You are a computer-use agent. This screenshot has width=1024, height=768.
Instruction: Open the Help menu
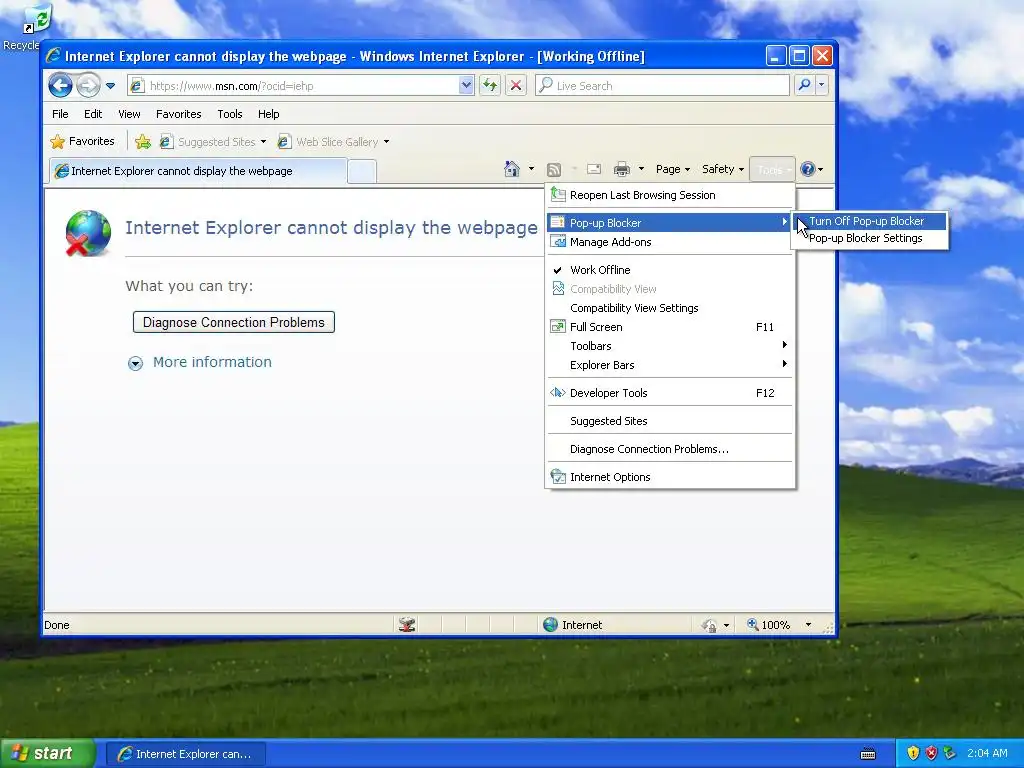pos(268,114)
